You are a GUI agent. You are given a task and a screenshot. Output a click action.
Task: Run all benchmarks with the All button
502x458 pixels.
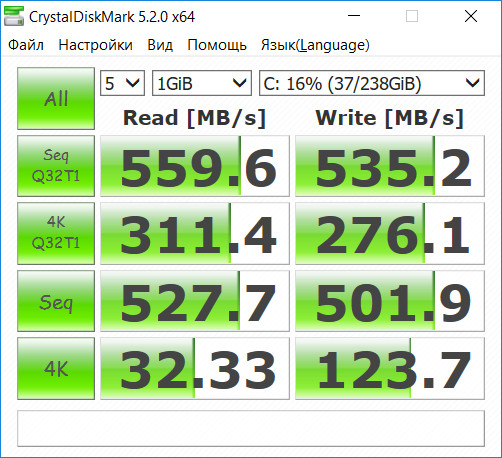56,99
